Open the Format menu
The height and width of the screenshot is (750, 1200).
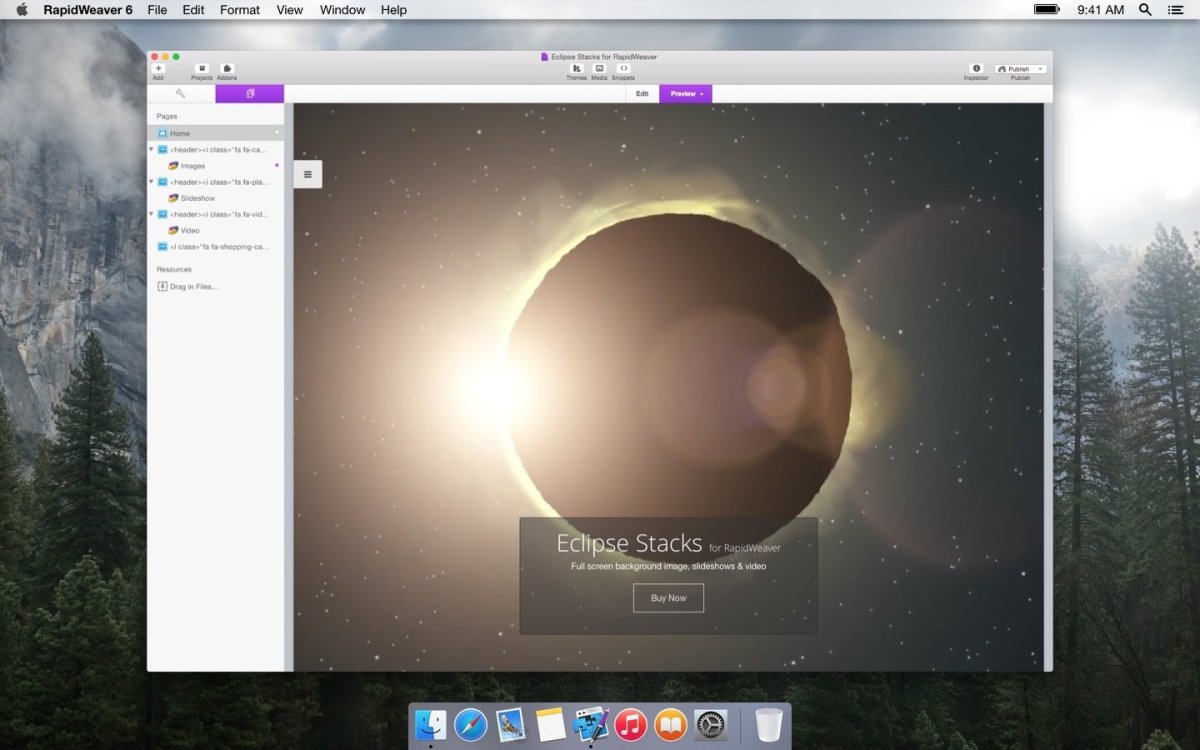tap(240, 10)
